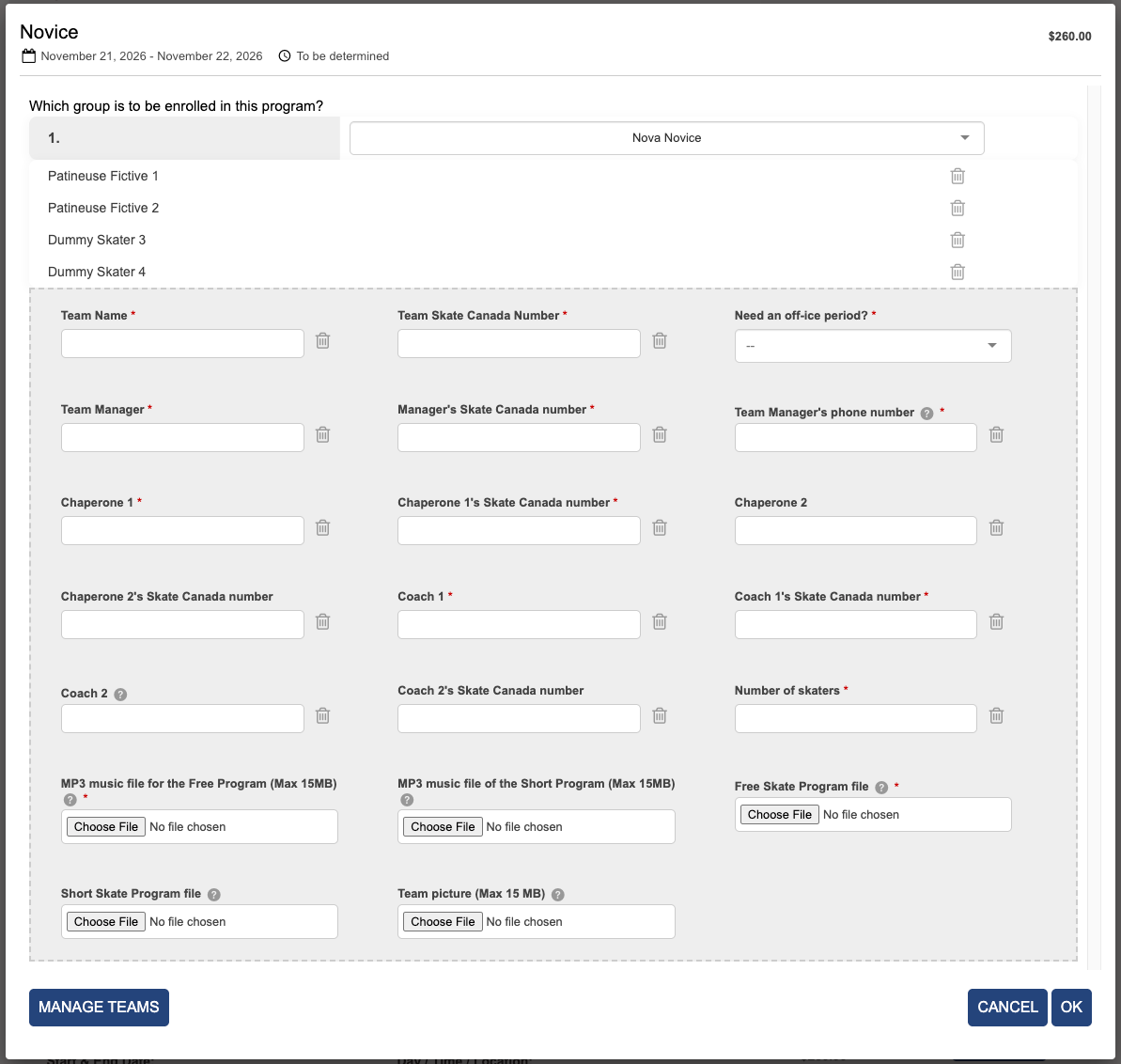Focus the Number of skaters field
Viewport: 1121px width, 1064px height.
tap(856, 719)
